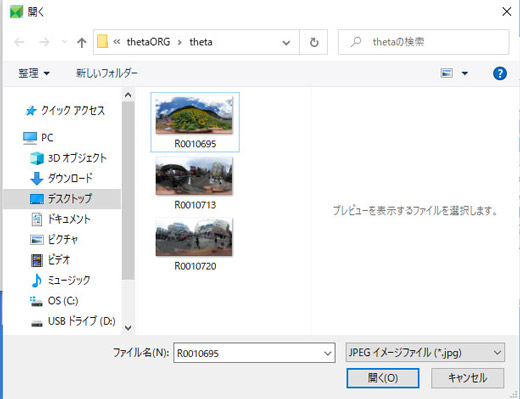Image resolution: width=520 pixels, height=399 pixels.
Task: Select OS (C:) drive
Action: tap(63, 301)
